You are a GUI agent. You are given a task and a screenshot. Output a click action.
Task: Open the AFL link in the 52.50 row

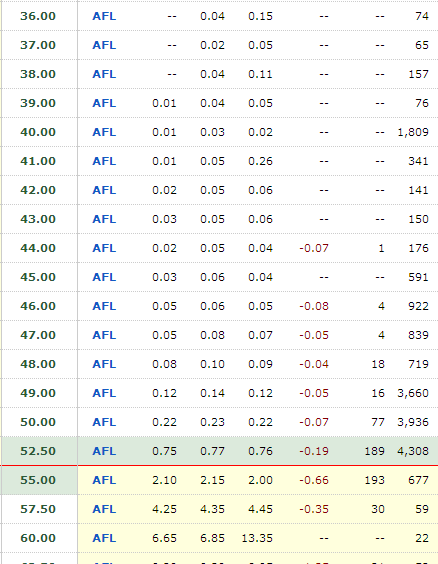(104, 451)
